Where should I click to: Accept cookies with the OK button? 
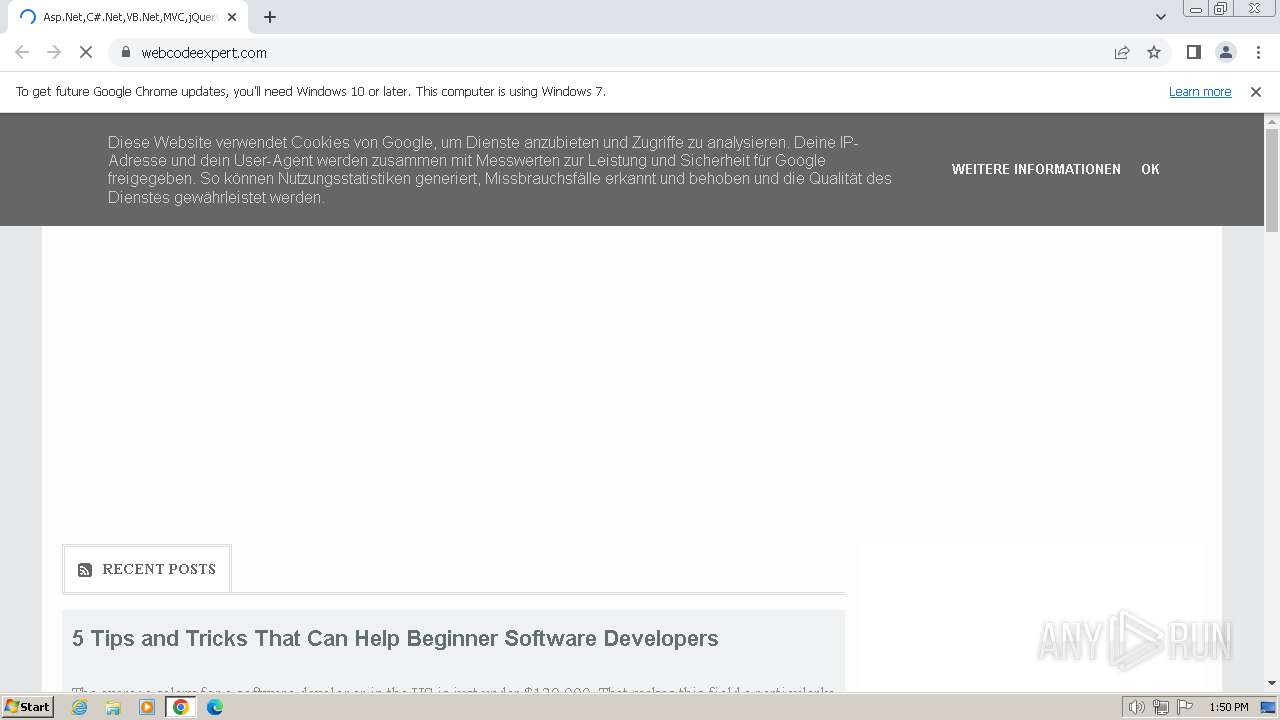[1150, 169]
